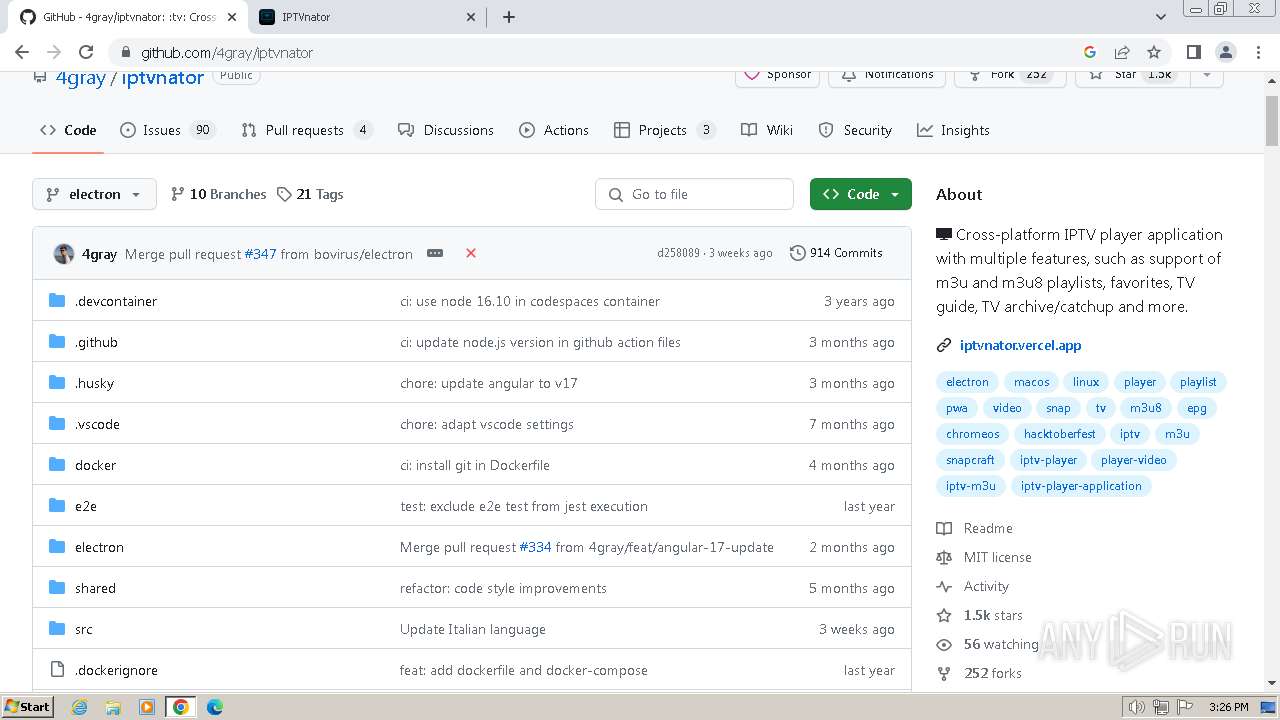Open the Chrome three-dot menu

(x=1257, y=52)
